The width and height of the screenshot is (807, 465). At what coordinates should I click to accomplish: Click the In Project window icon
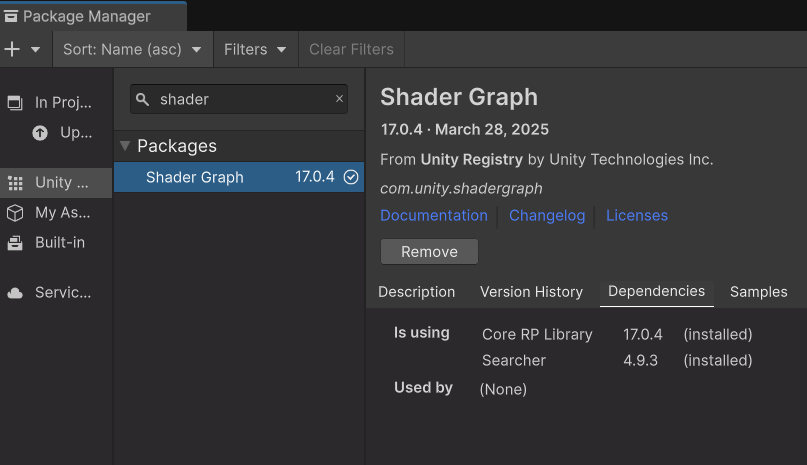[15, 103]
